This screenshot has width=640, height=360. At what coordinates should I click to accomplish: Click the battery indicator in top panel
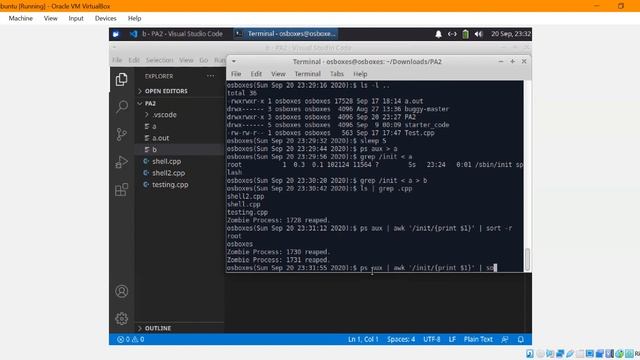coord(465,34)
